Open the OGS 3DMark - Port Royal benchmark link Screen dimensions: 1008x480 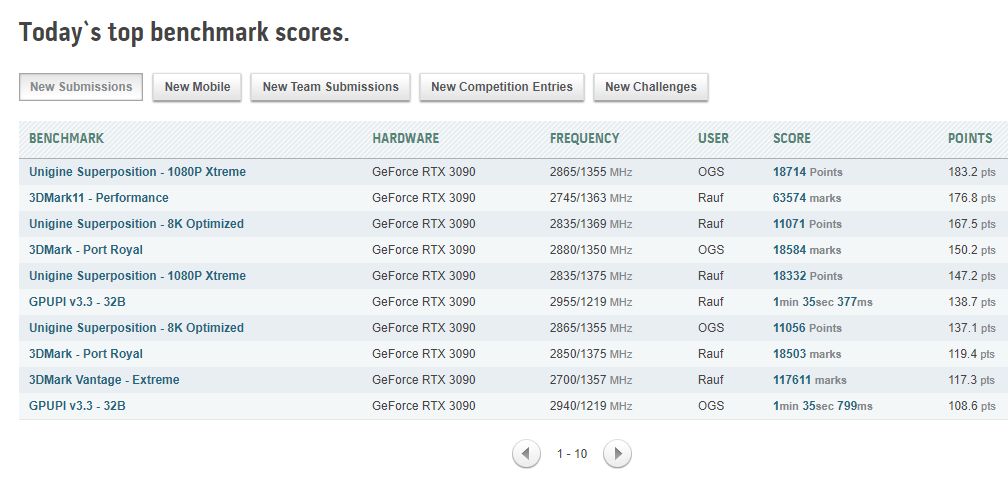86,250
